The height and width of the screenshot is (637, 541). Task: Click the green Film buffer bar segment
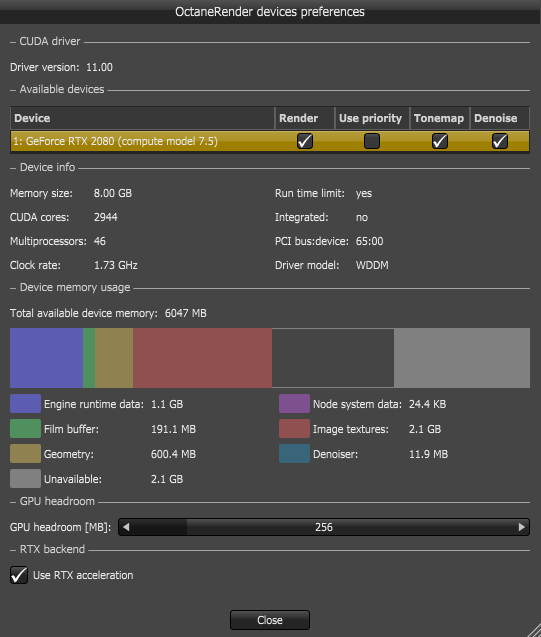click(x=89, y=358)
